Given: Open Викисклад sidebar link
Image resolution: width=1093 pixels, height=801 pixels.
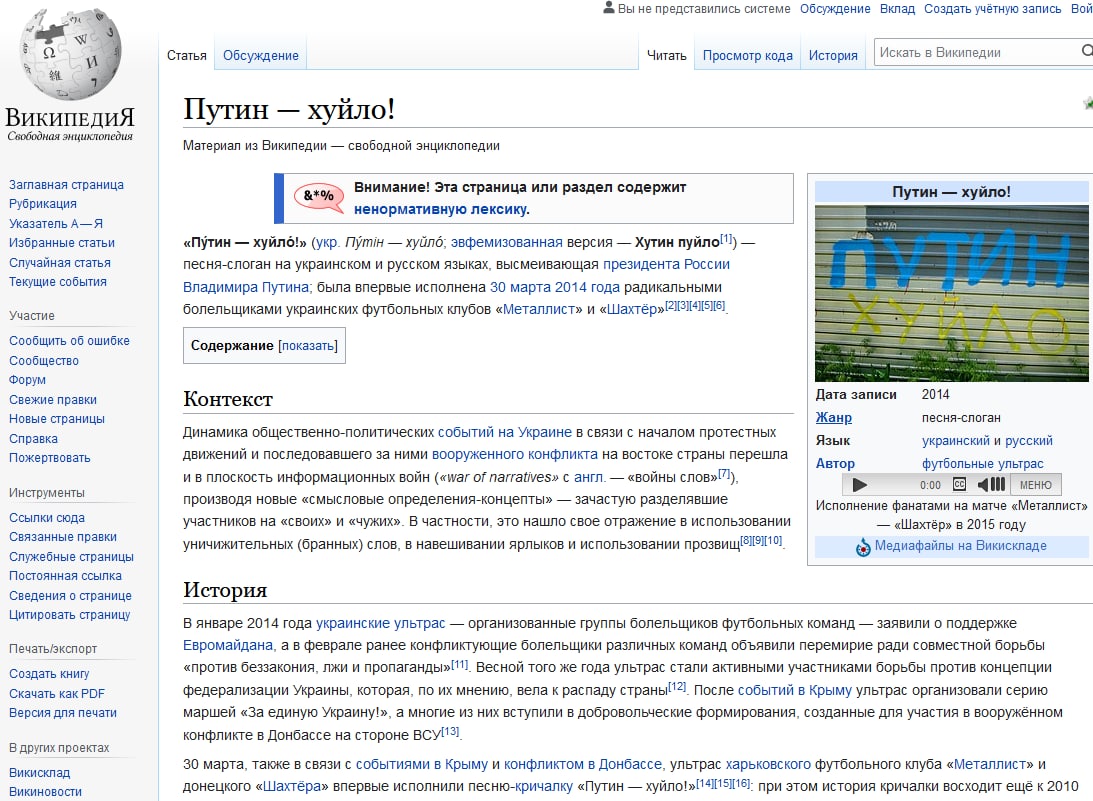Looking at the screenshot, I should click(x=40, y=773).
